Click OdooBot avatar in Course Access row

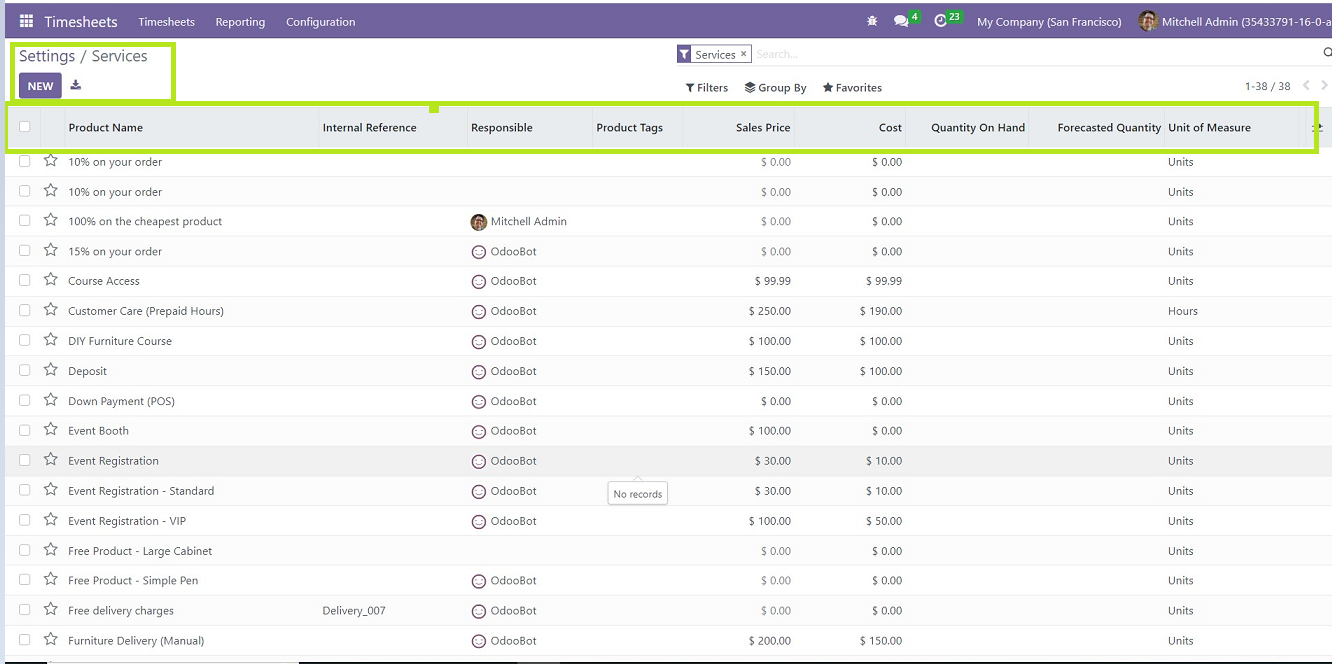(479, 281)
